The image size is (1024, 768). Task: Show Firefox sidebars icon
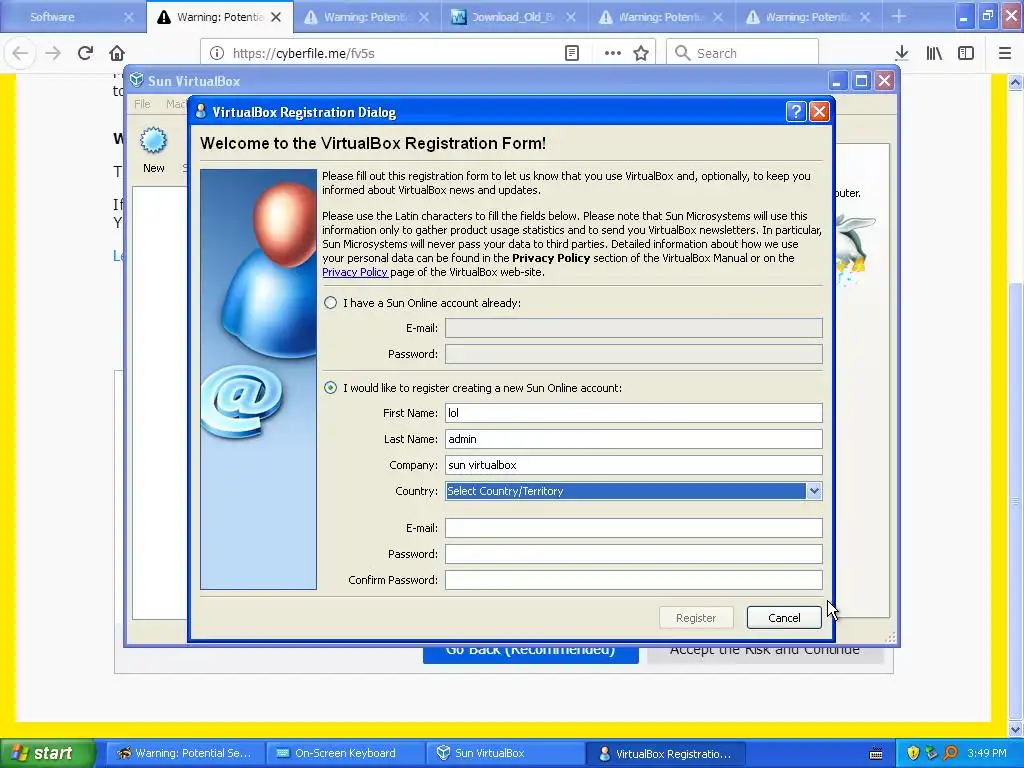click(966, 53)
